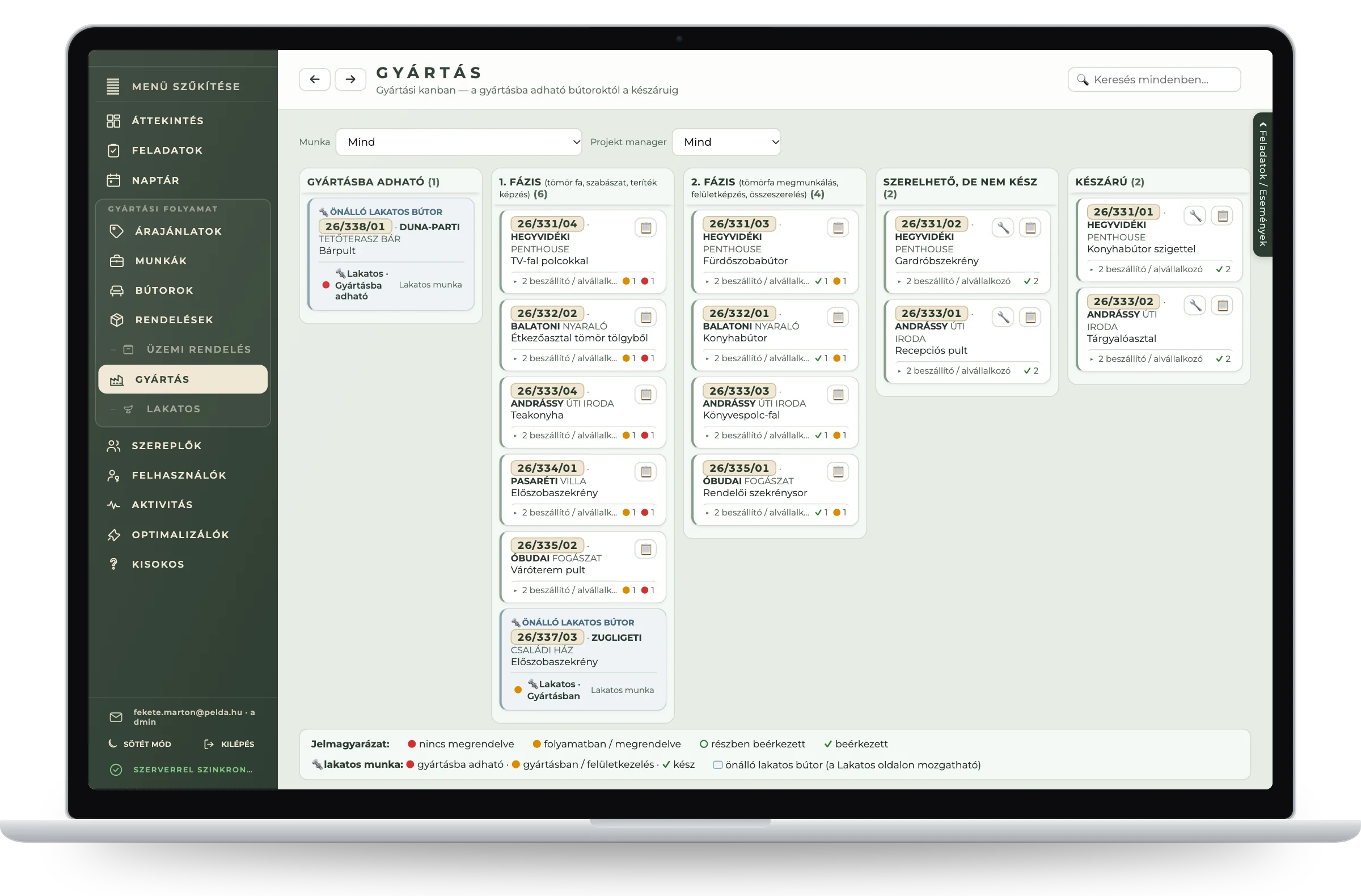1361x896 pixels.
Task: Open clipboard icon on 26/331/03 card
Action: pos(838,227)
